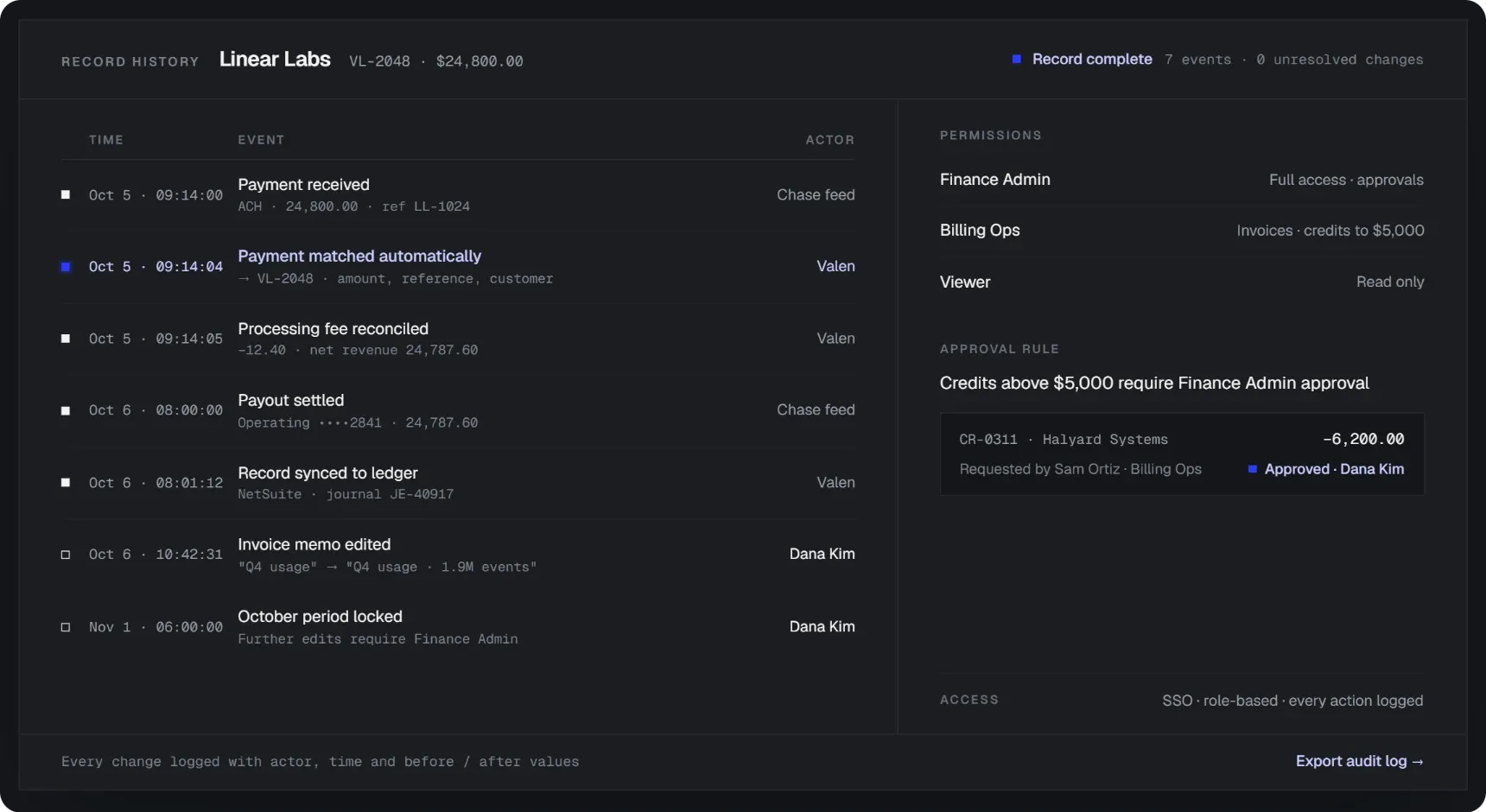
Task: Click the TIME column header
Action: coord(106,140)
